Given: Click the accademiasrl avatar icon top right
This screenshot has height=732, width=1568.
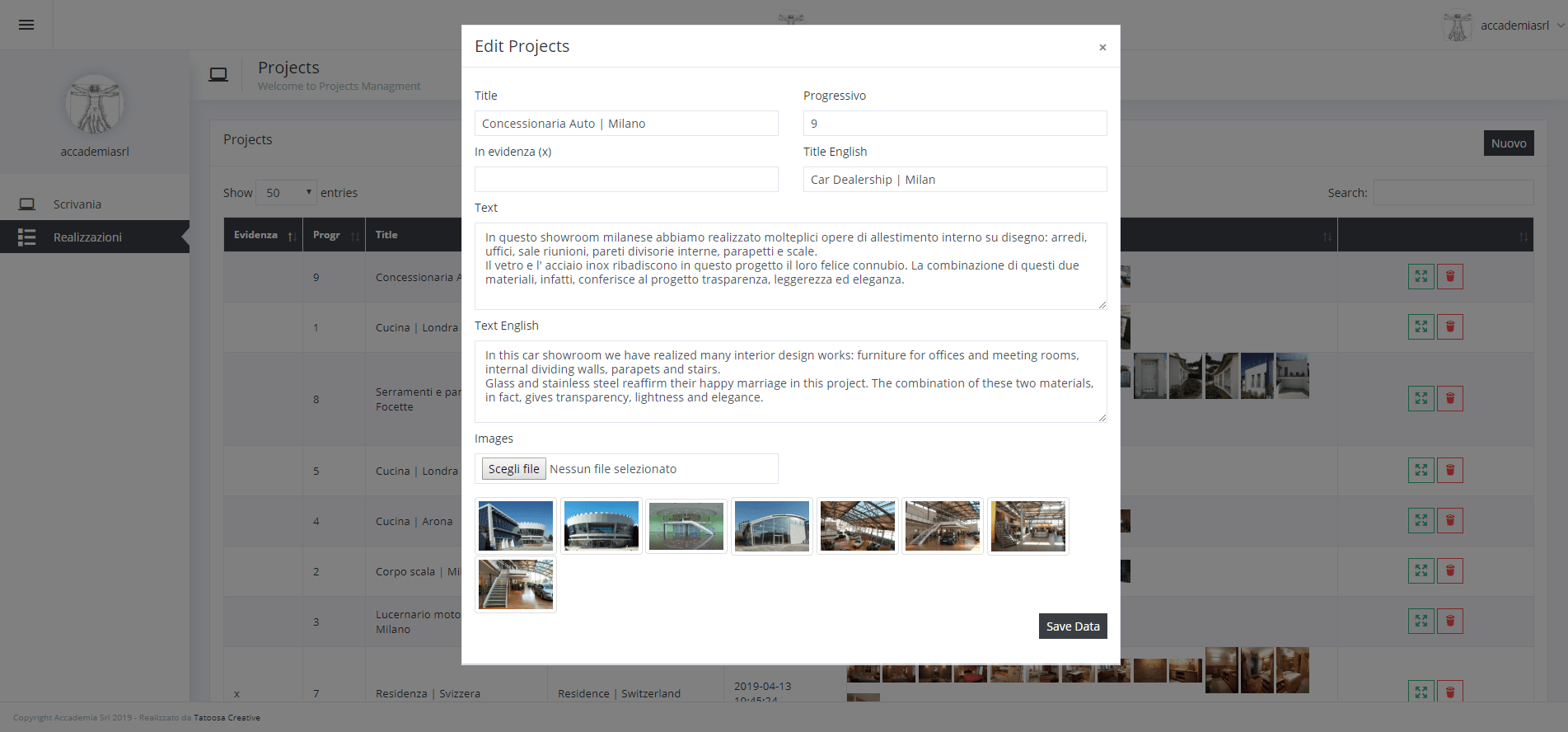Looking at the screenshot, I should click(1458, 26).
